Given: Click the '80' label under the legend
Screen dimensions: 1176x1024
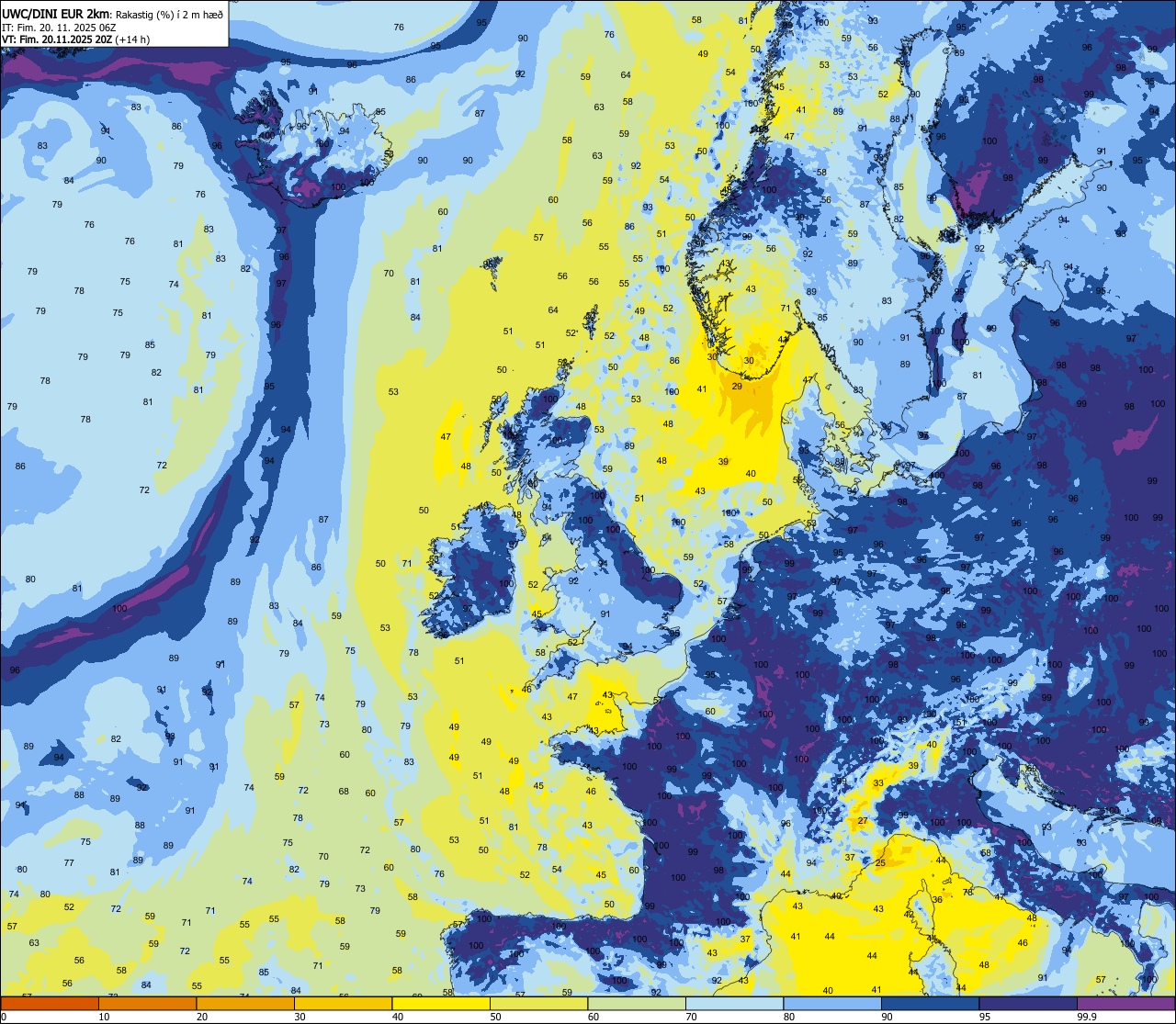Looking at the screenshot, I should pos(789,1017).
